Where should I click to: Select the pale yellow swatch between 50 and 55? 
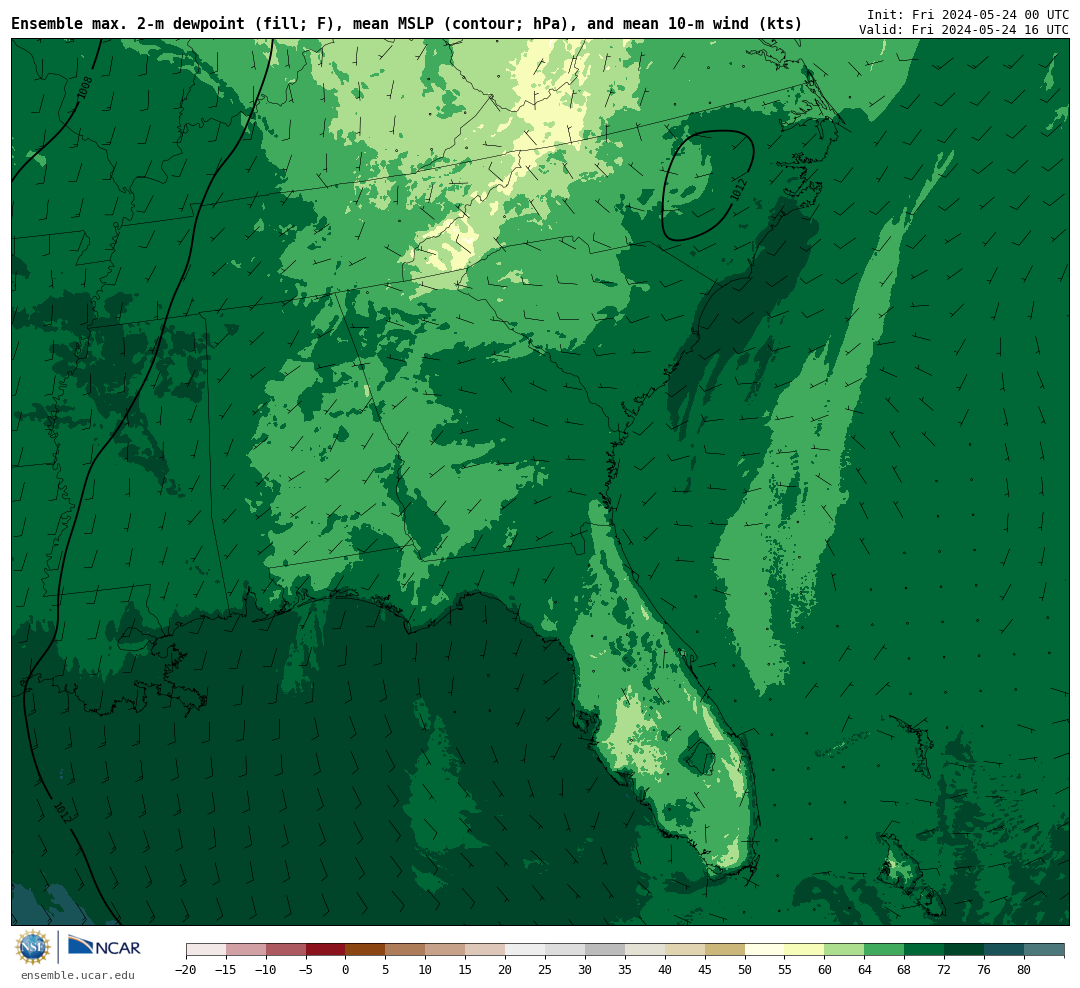pos(765,950)
